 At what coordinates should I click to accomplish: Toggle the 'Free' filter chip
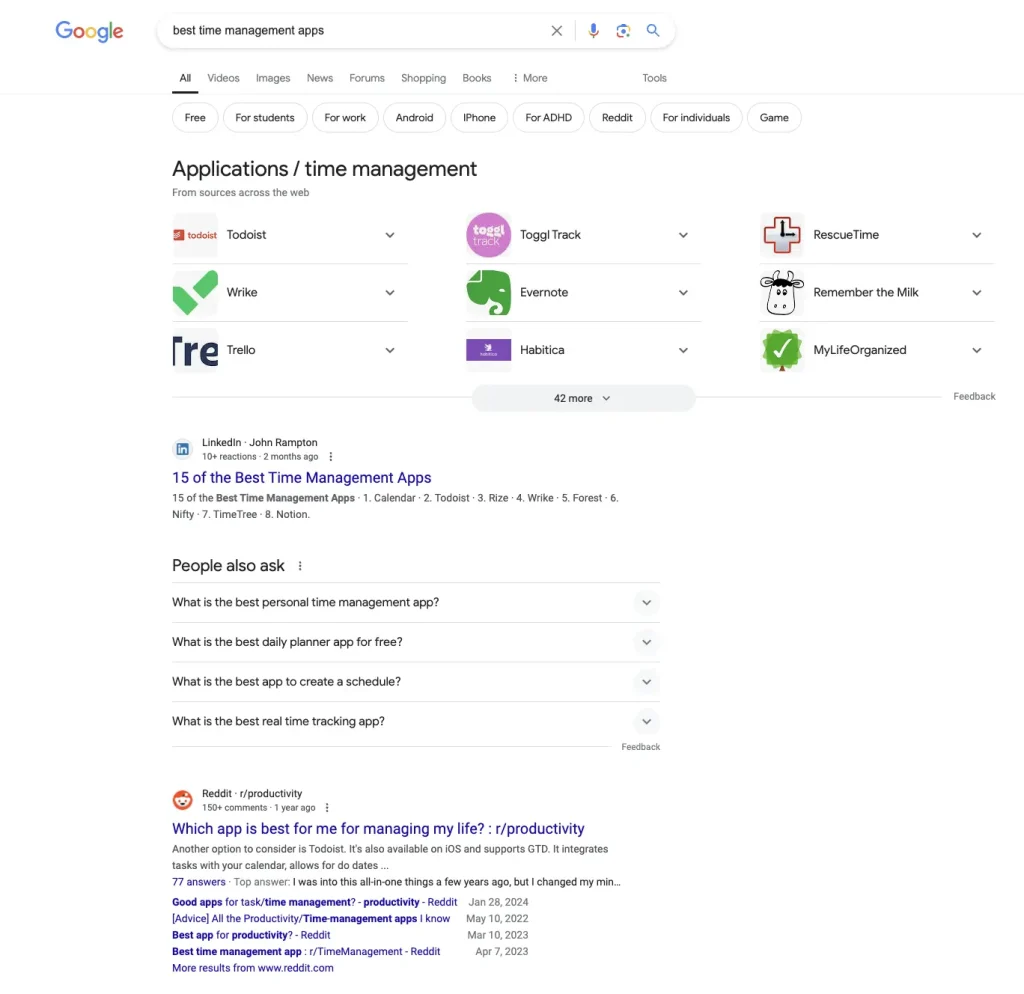(x=194, y=117)
